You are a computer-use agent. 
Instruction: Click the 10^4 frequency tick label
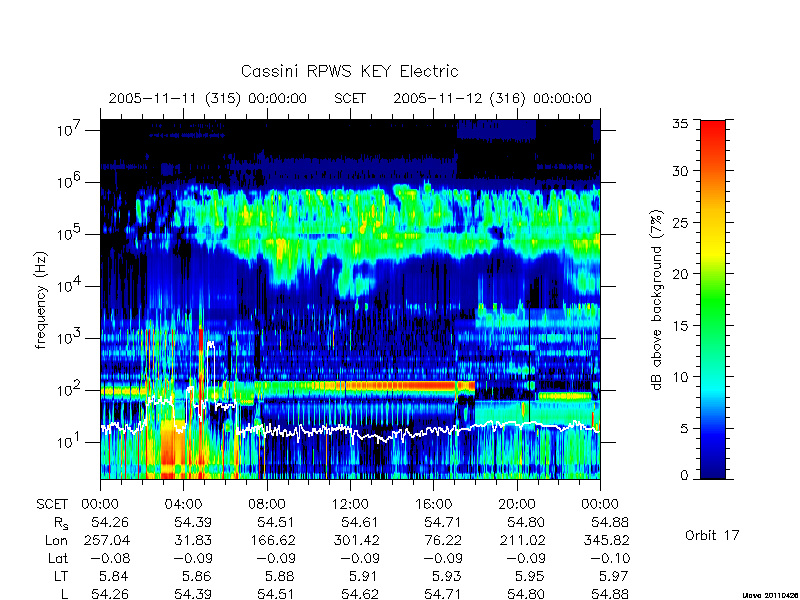[70, 285]
